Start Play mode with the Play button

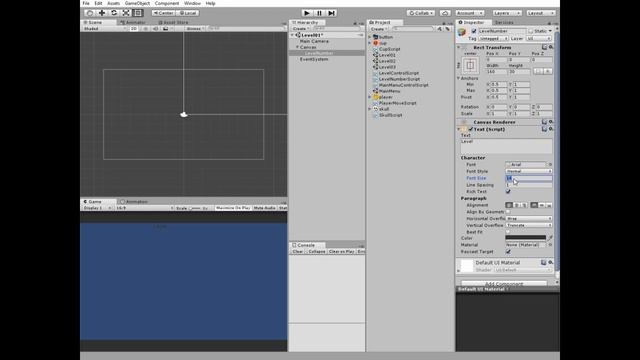tap(307, 13)
